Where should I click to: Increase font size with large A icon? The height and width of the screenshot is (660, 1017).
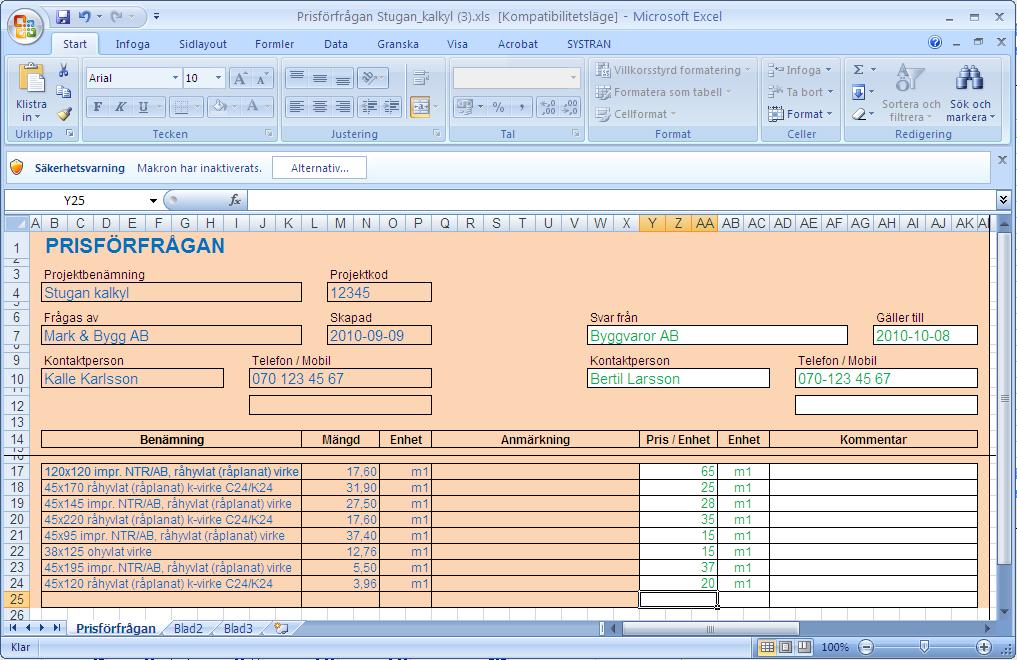pos(239,78)
